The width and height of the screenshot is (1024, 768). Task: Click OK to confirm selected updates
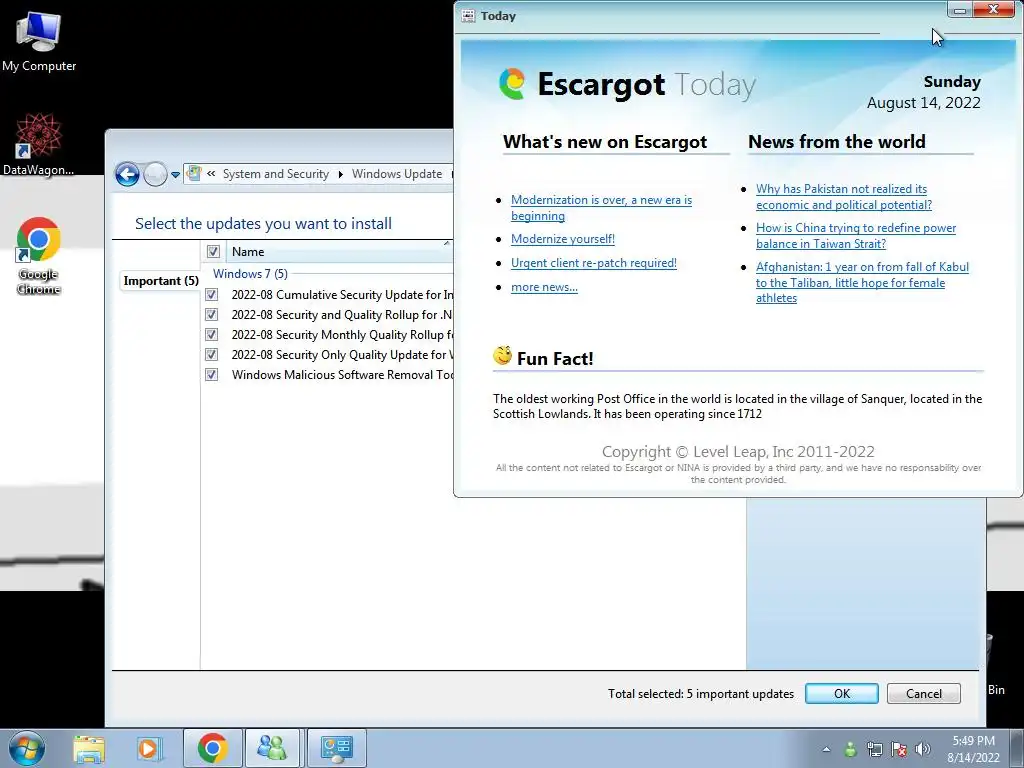pos(841,694)
